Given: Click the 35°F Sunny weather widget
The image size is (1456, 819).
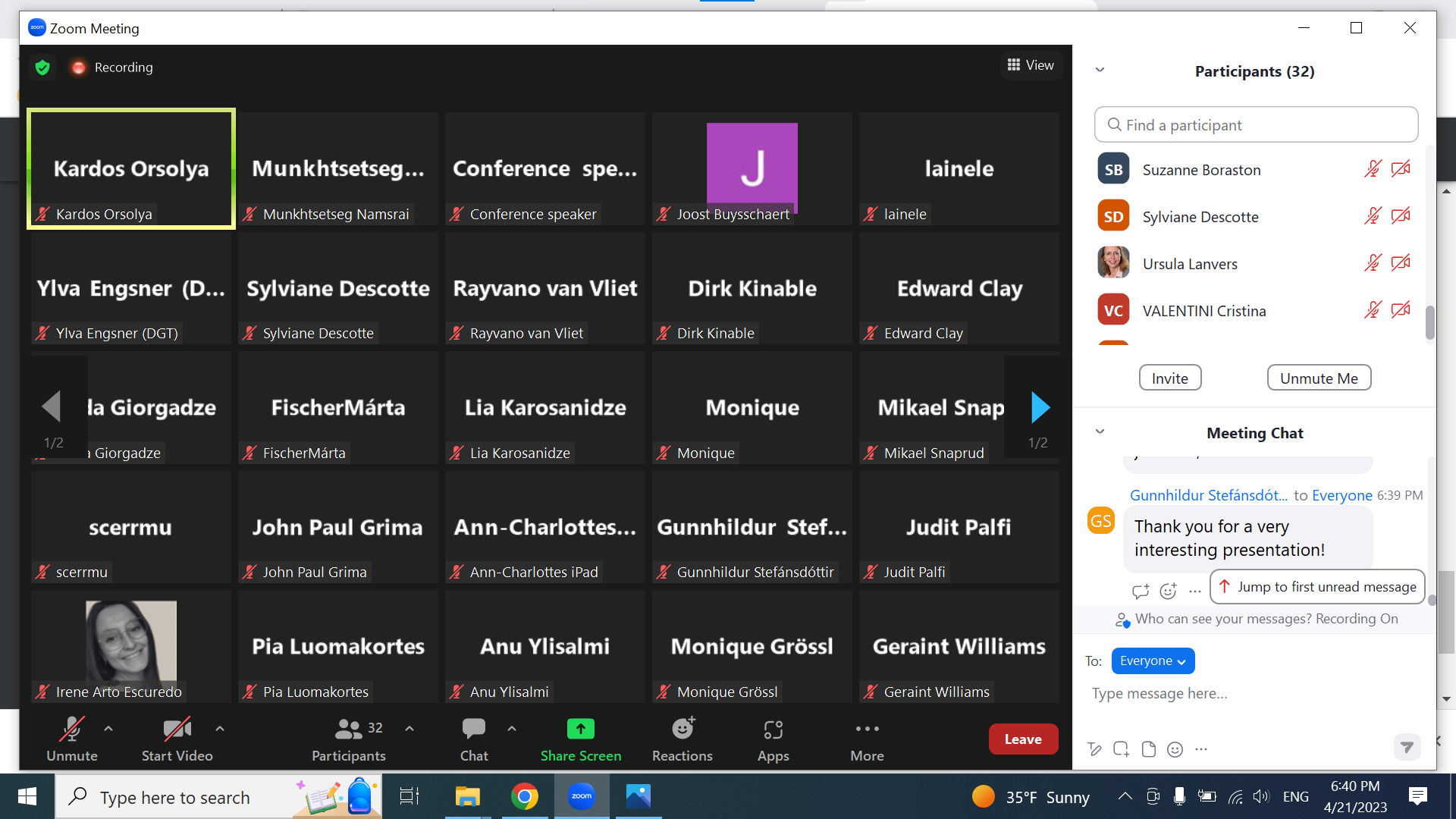Looking at the screenshot, I should (1031, 797).
